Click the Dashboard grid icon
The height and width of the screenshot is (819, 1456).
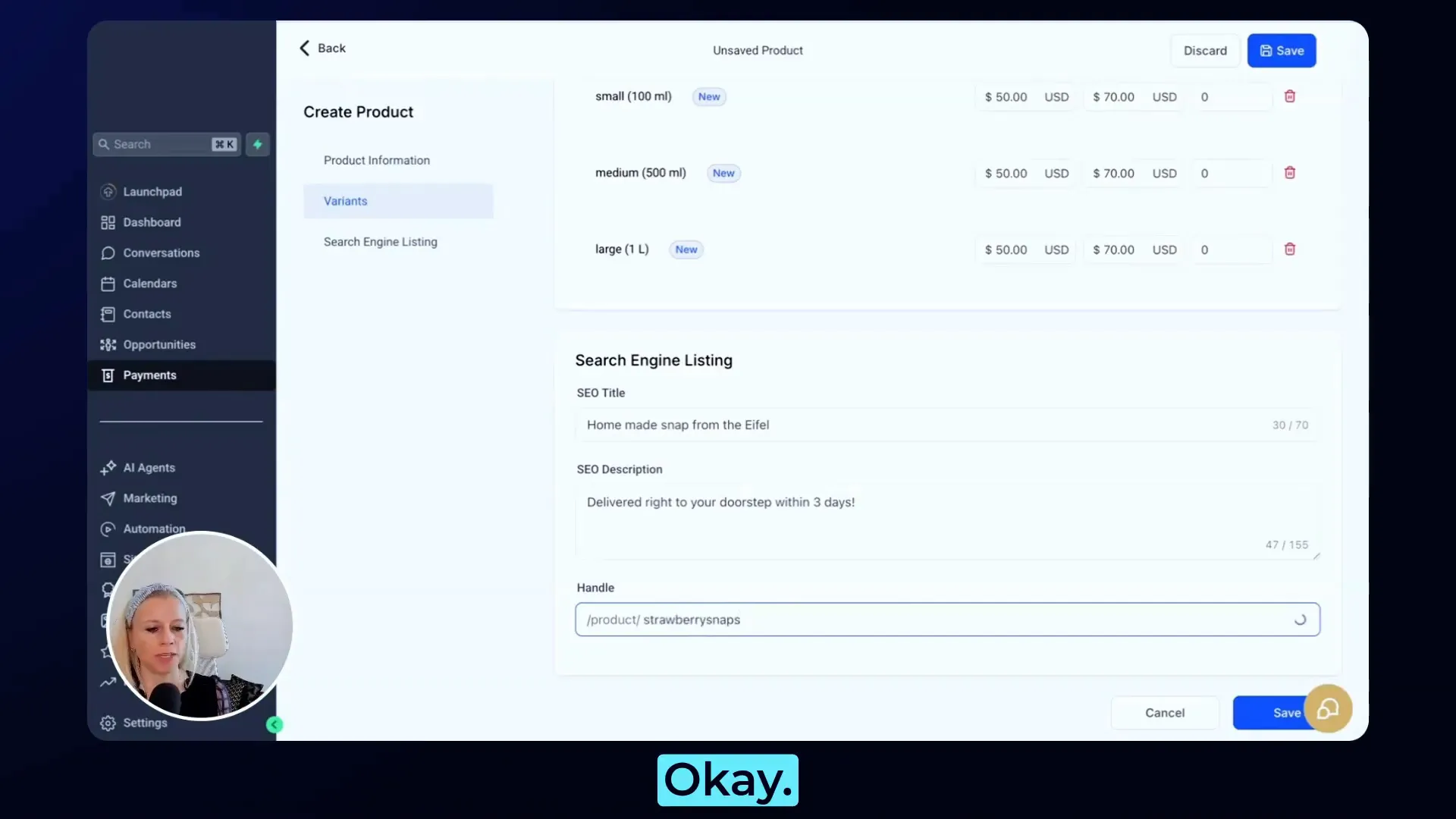tap(108, 222)
